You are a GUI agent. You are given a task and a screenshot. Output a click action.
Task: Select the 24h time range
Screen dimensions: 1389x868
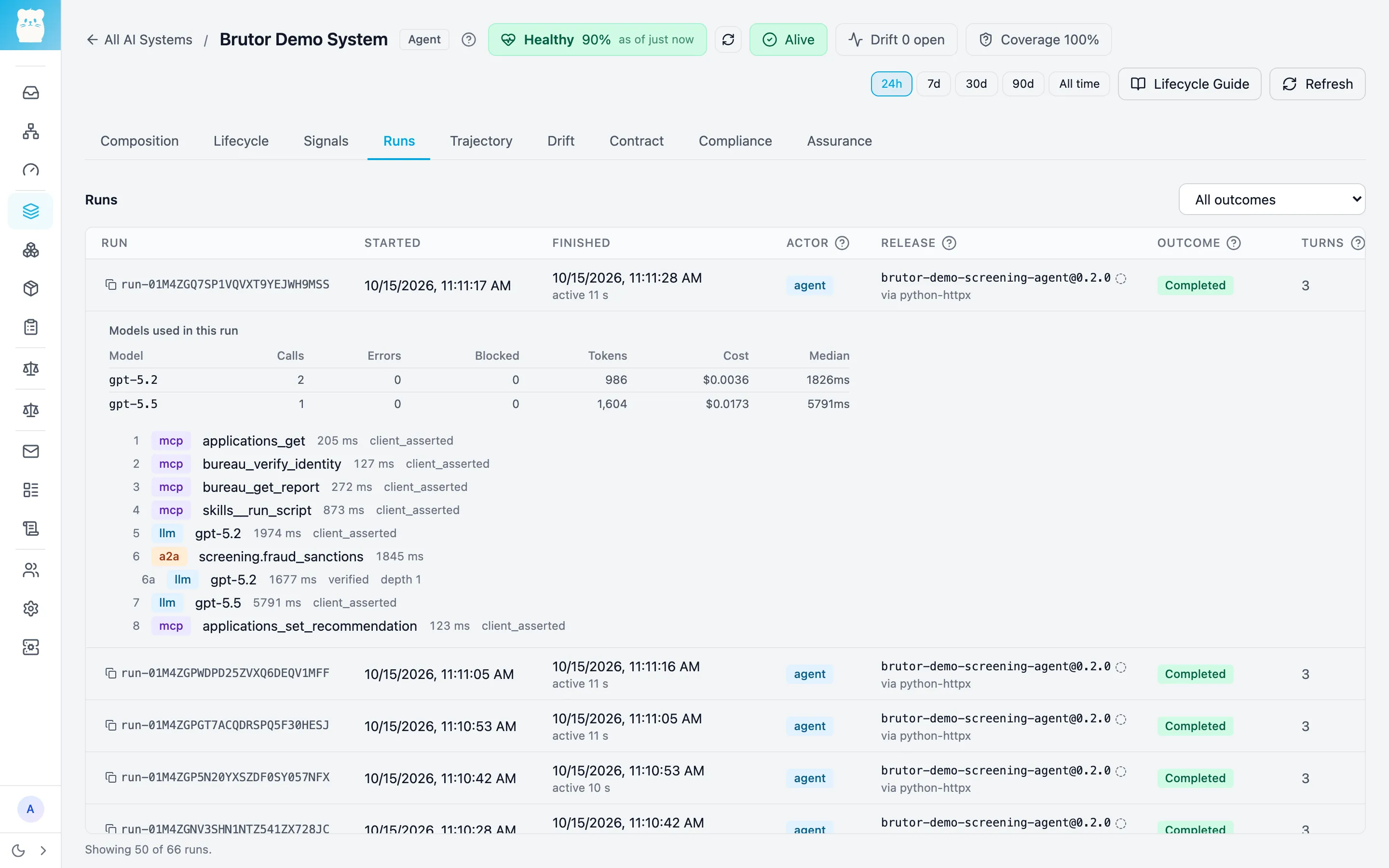coord(891,84)
